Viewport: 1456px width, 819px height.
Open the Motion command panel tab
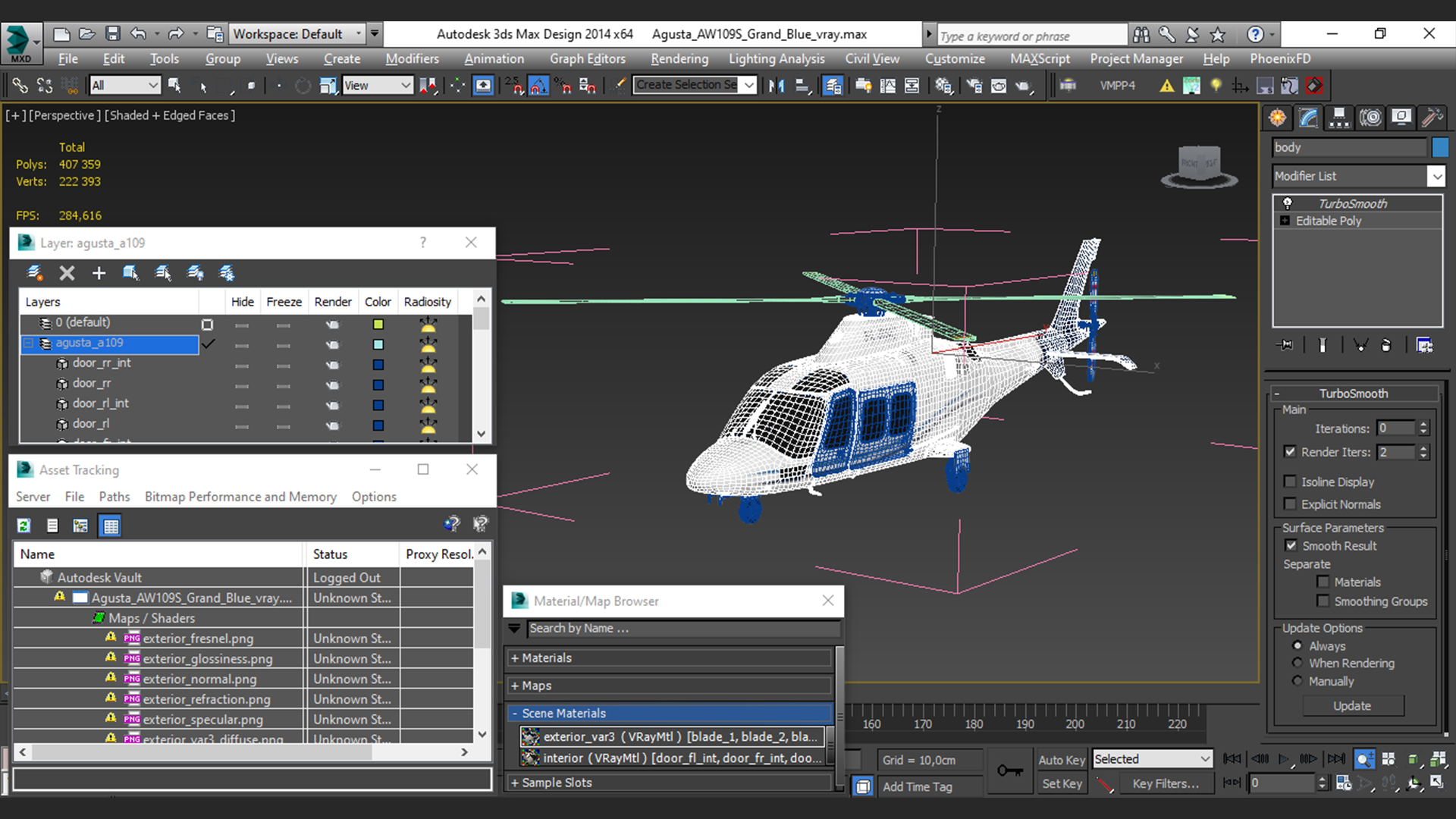pos(1370,117)
